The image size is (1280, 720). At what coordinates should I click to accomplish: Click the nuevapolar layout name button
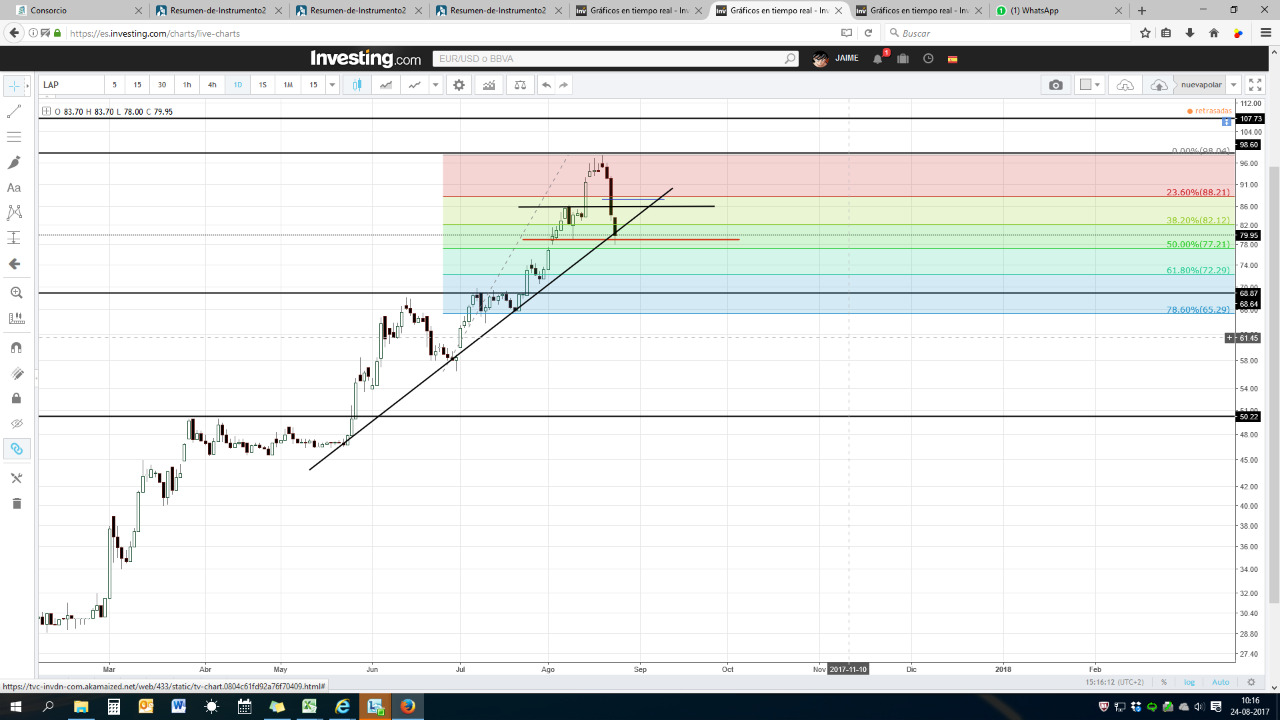[1201, 85]
